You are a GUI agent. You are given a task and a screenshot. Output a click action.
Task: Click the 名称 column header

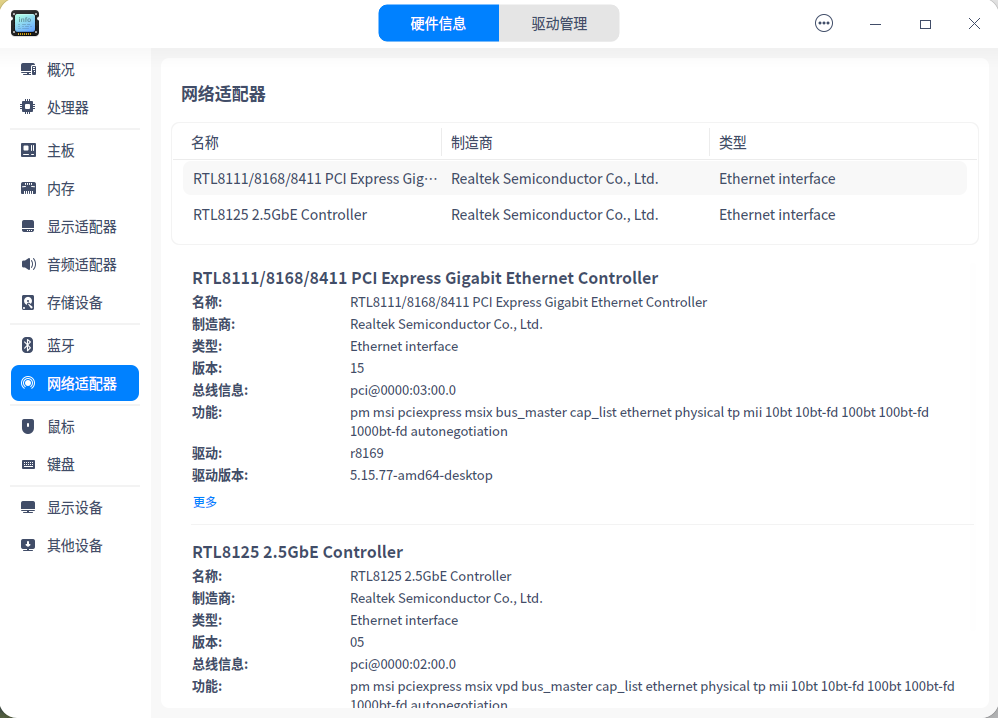pyautogui.click(x=307, y=143)
